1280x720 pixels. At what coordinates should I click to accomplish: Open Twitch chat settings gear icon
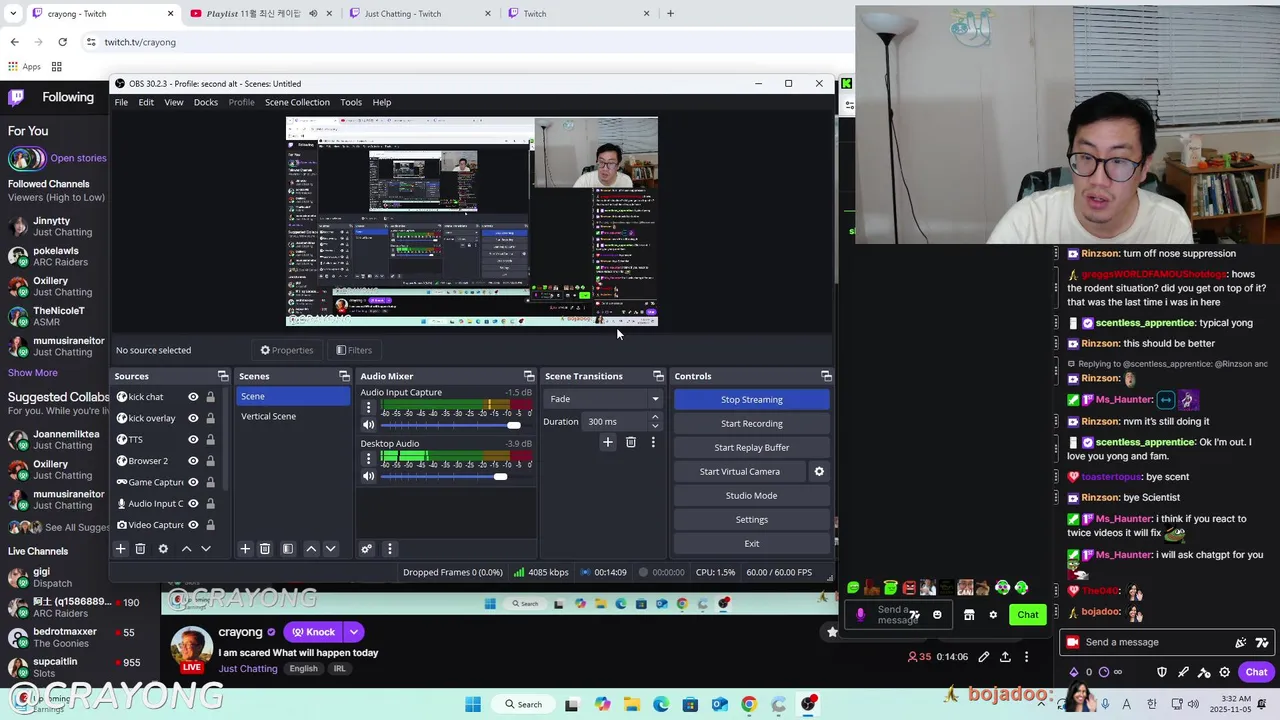[1224, 672]
